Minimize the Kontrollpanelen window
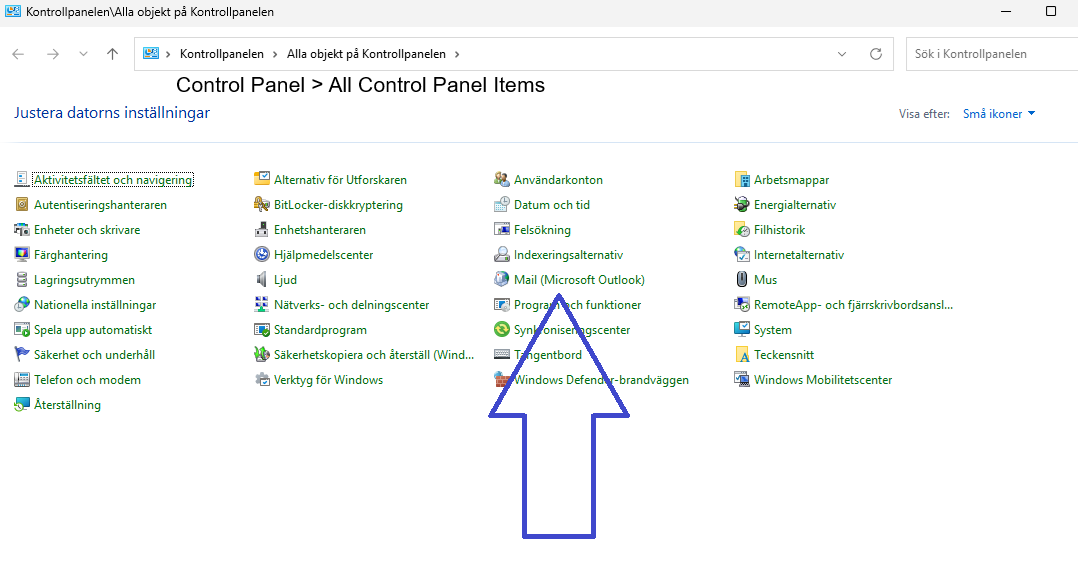Image resolution: width=1078 pixels, height=565 pixels. (1006, 12)
